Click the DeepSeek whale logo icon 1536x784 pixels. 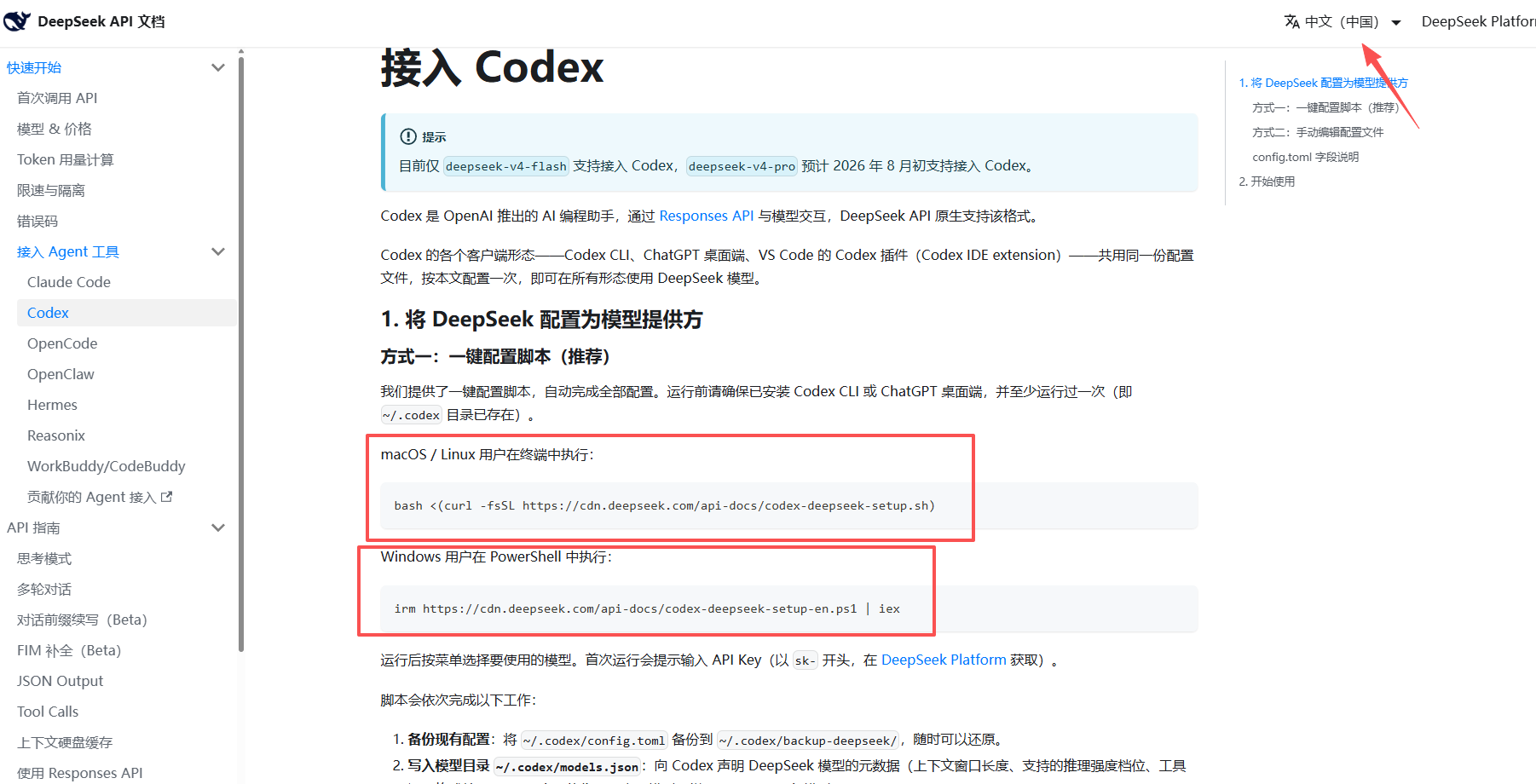[x=17, y=21]
